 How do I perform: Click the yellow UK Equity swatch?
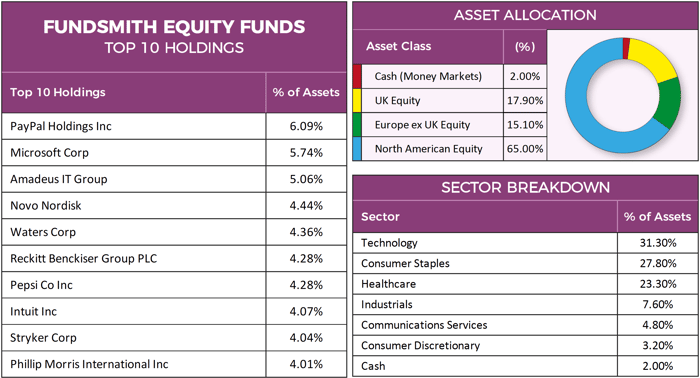click(357, 100)
